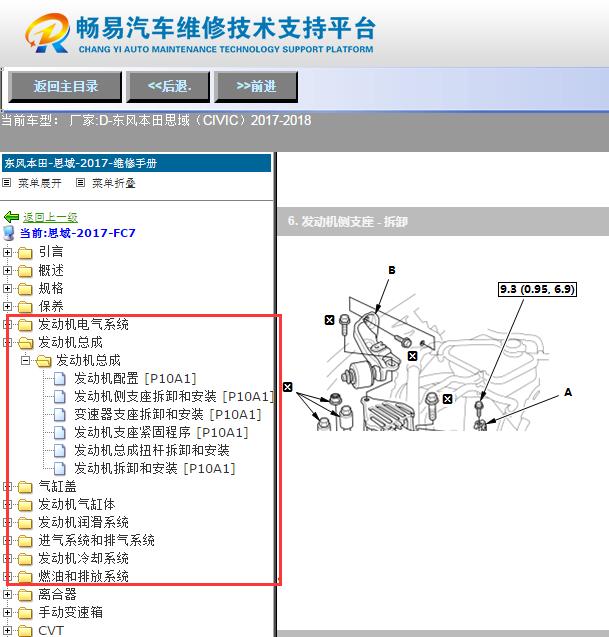Click the 气缸盖 folder icon
The width and height of the screenshot is (609, 637).
pos(25,487)
